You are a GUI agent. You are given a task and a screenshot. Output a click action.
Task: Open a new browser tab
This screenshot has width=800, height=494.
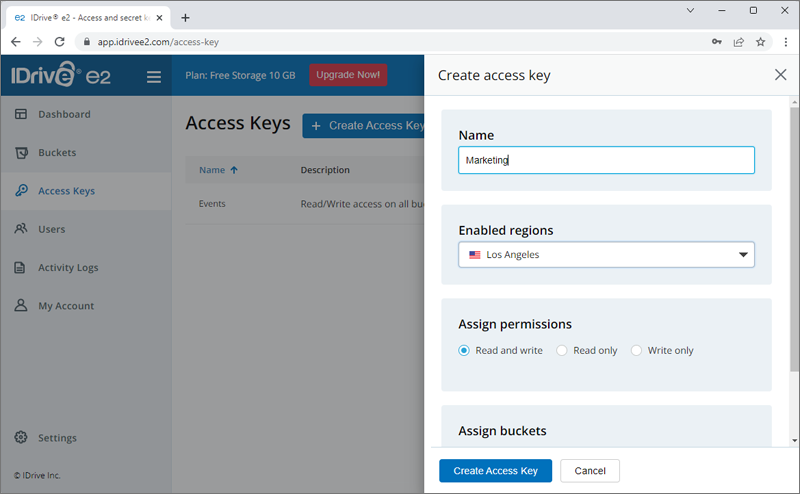click(x=185, y=18)
